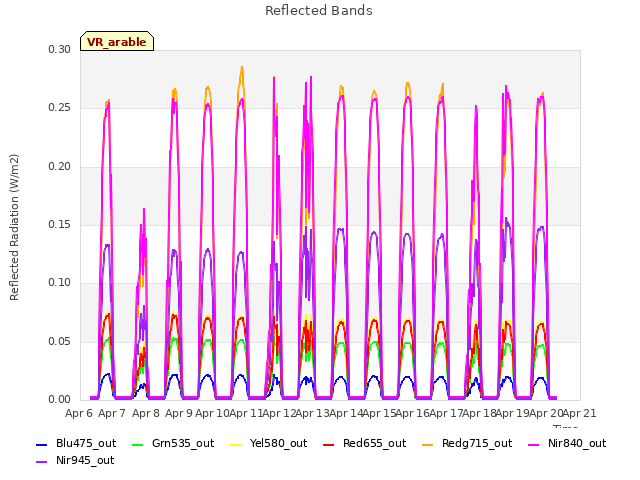640x480 pixels.
Task: Click the Apr 19 x-axis label
Action: 513,414
